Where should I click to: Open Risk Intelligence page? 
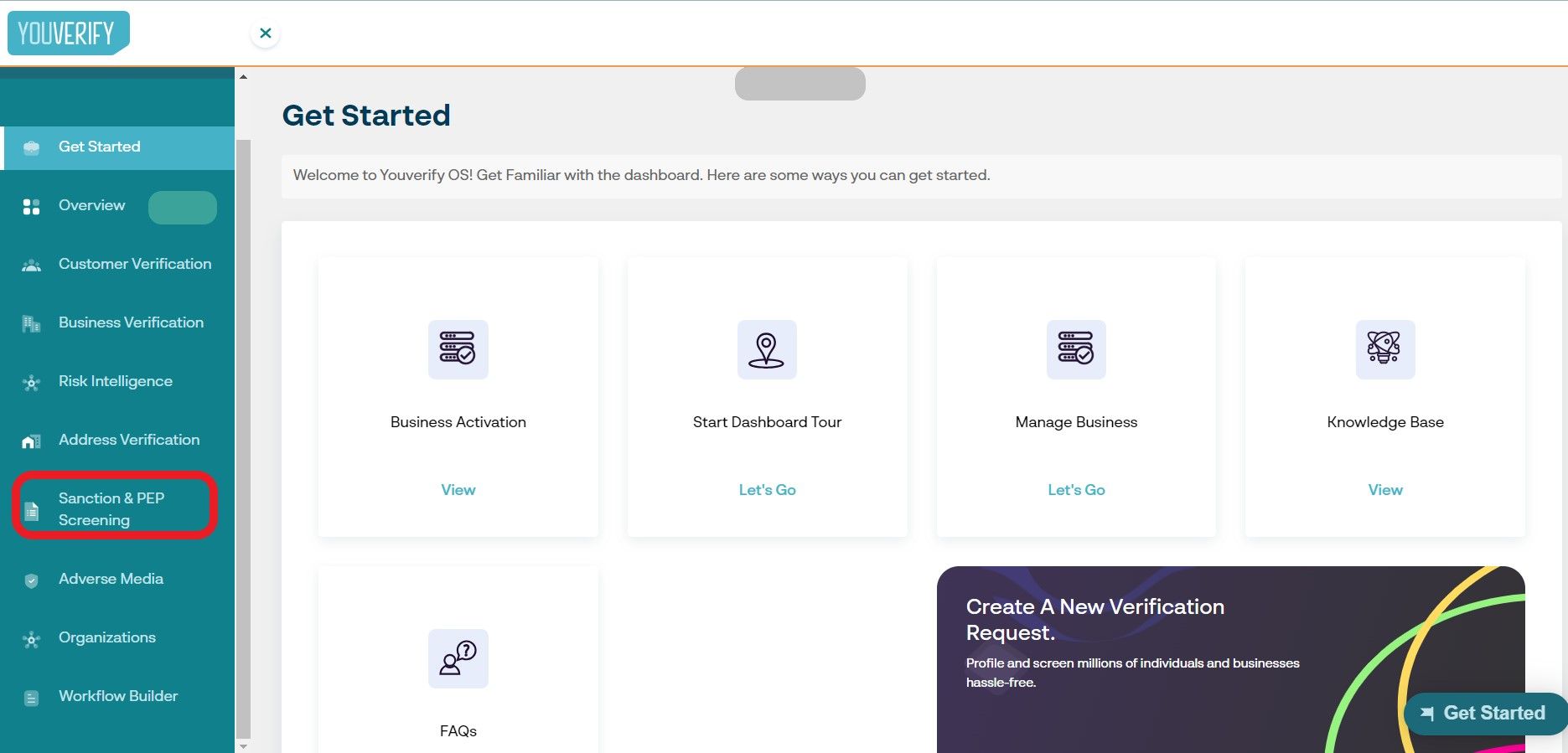tap(117, 381)
